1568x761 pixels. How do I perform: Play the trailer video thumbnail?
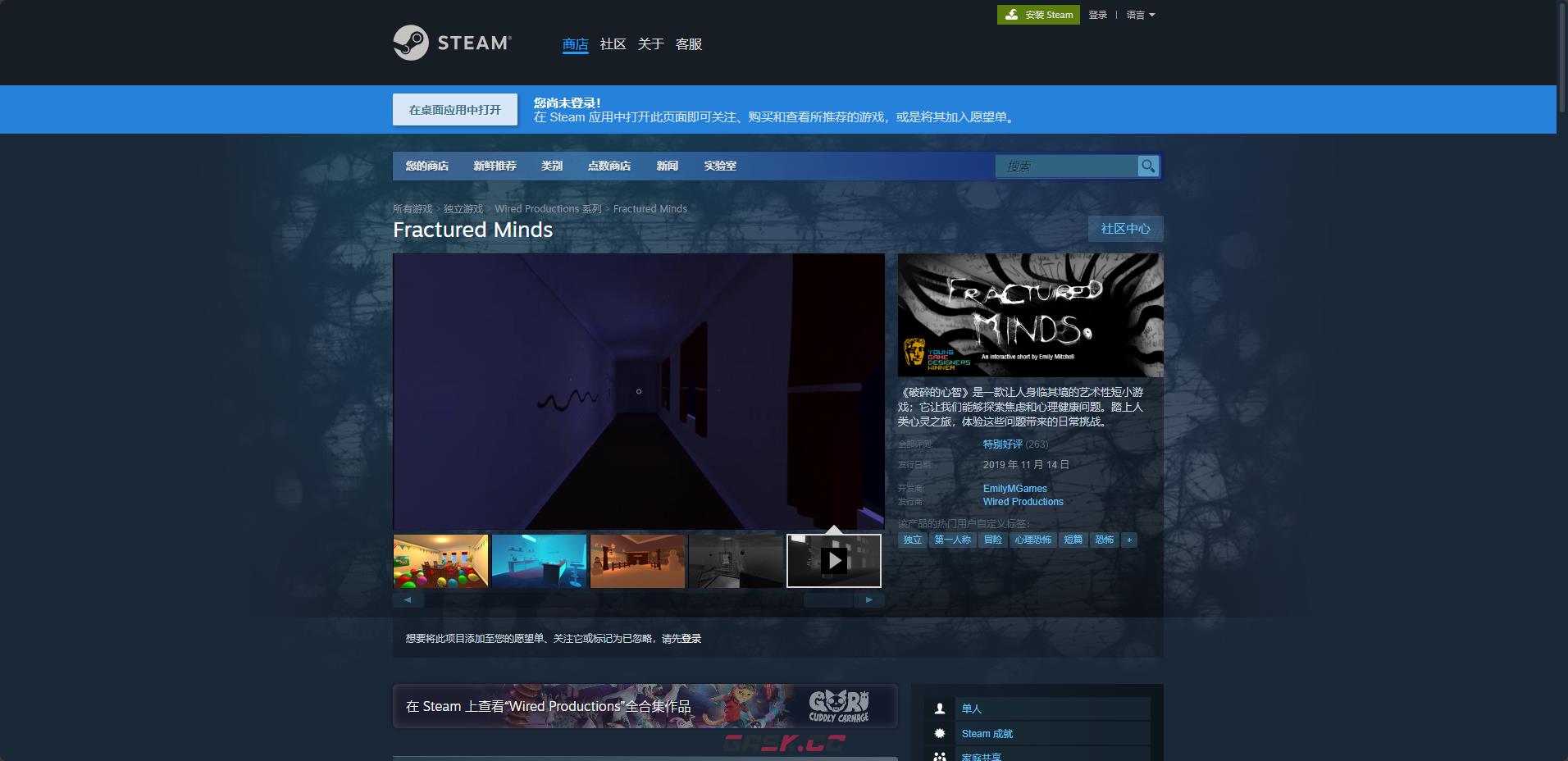coord(834,561)
